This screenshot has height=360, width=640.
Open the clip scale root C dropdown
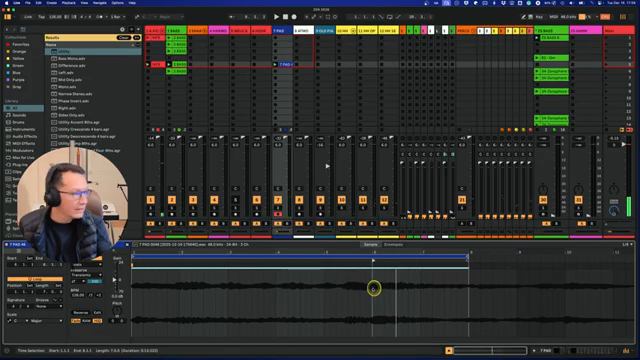click(x=21, y=321)
